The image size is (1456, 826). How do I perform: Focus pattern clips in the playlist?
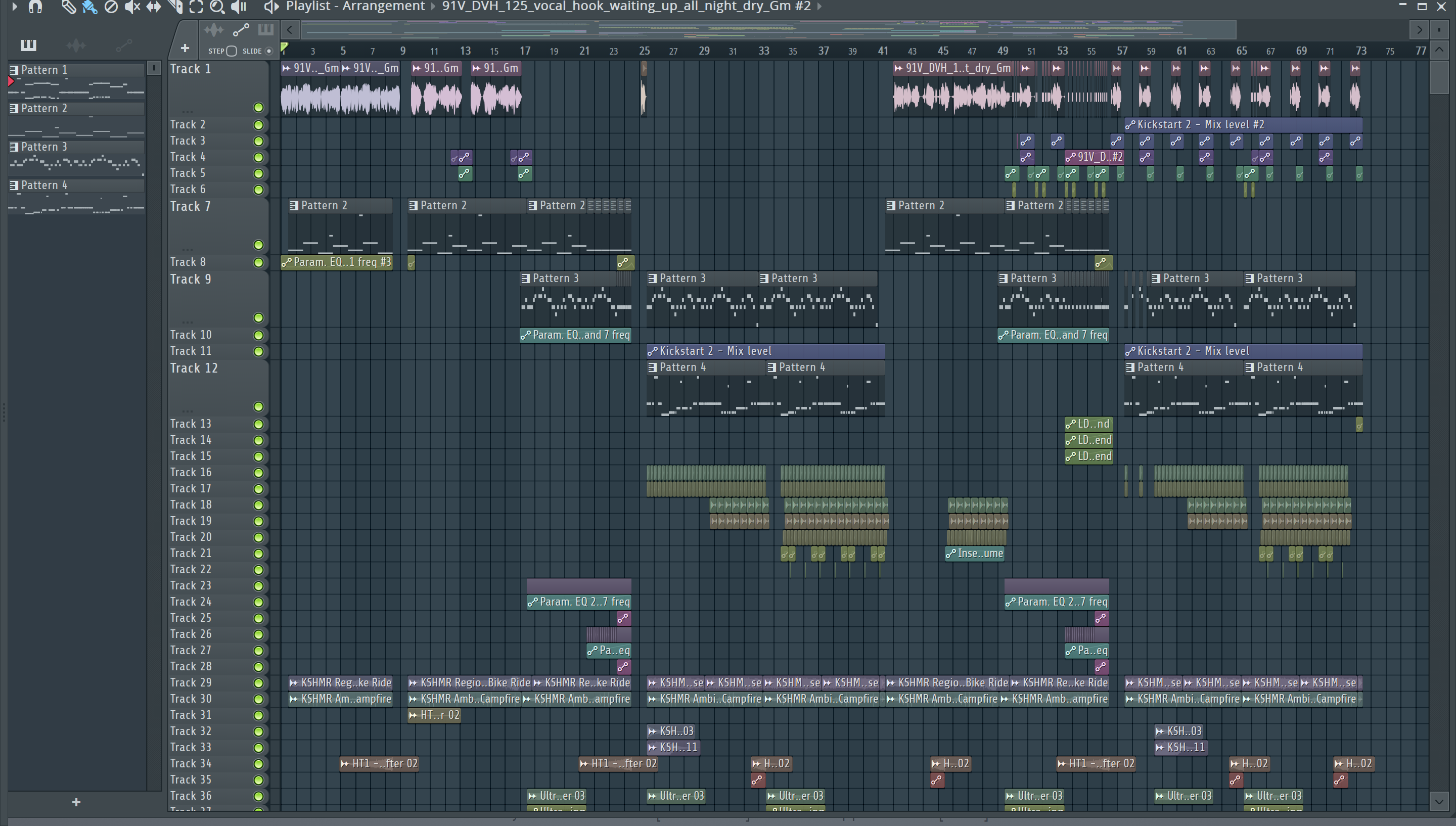coord(265,29)
